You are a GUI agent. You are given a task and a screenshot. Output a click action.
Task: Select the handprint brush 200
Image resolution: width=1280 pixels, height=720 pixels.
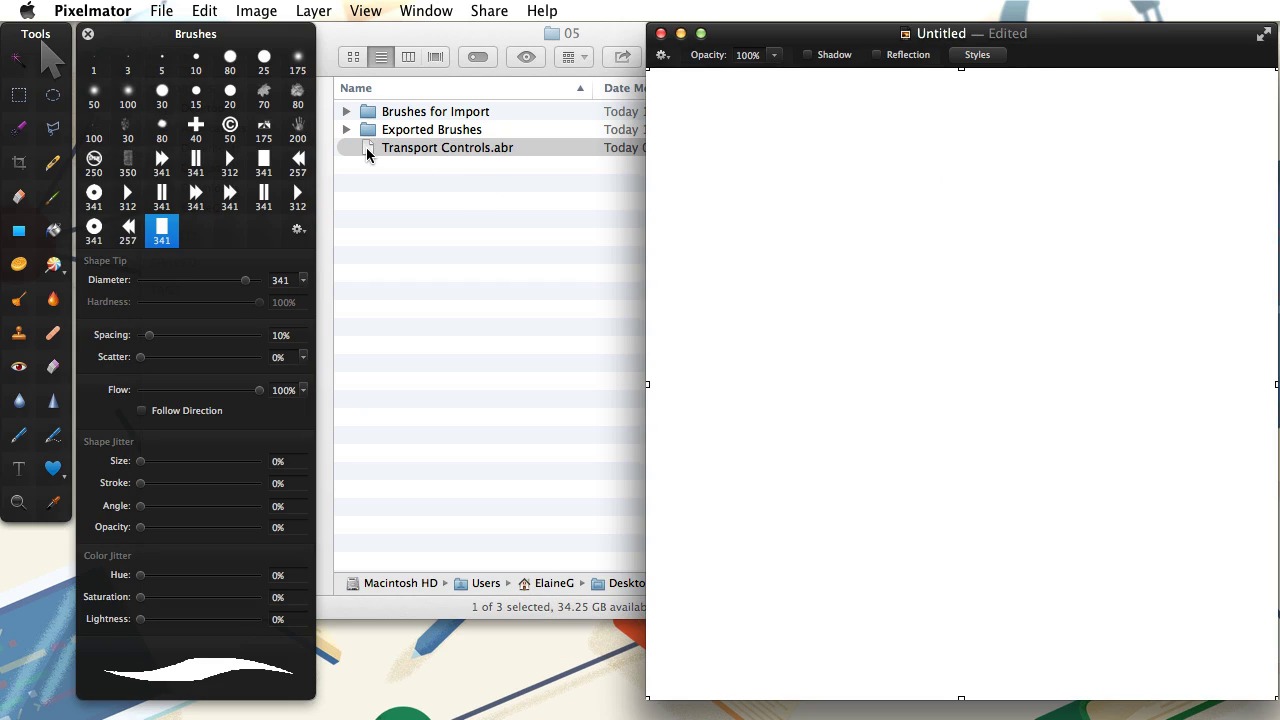pyautogui.click(x=298, y=129)
